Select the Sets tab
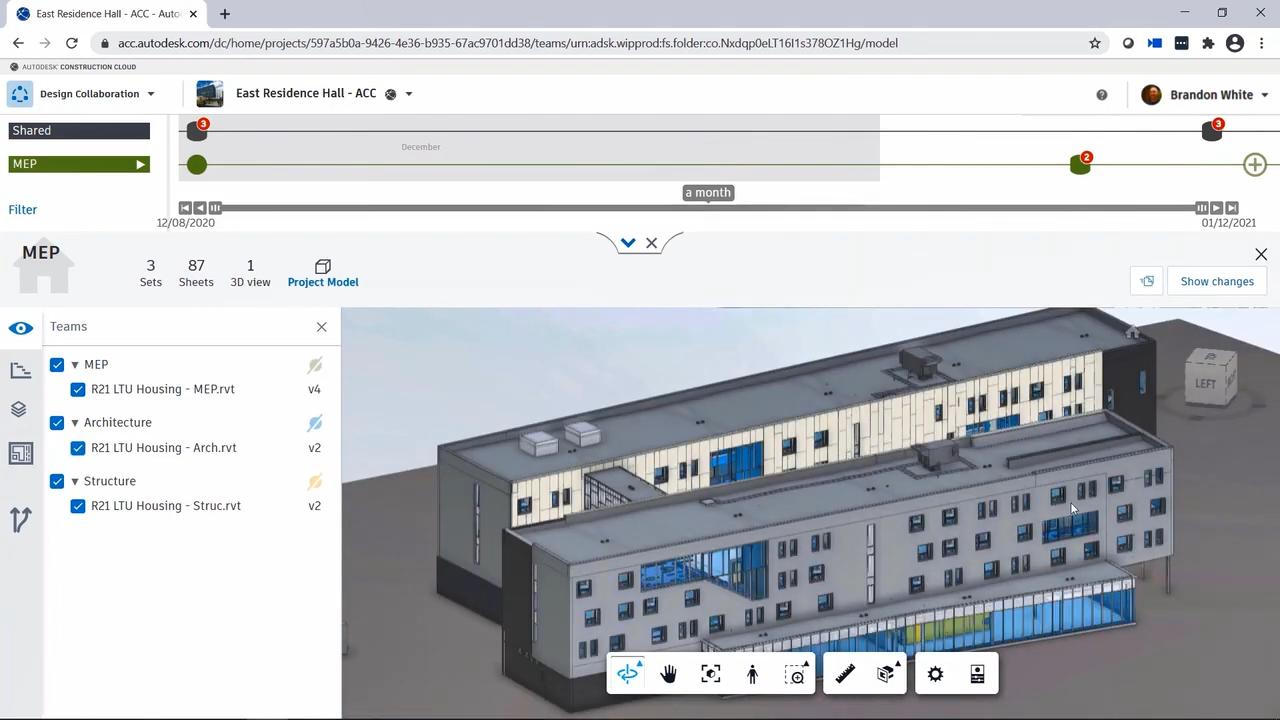The width and height of the screenshot is (1280, 720). click(x=151, y=272)
